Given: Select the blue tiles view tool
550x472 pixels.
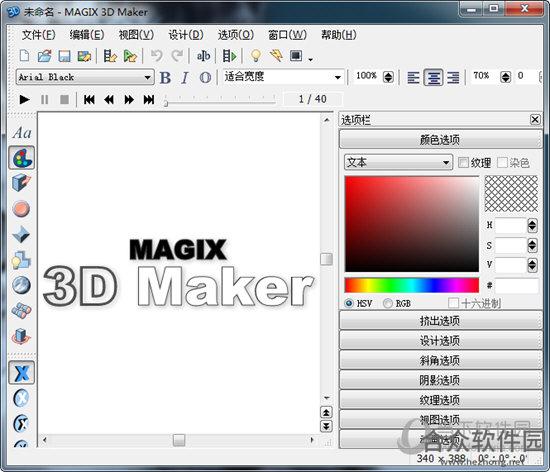Looking at the screenshot, I should [x=21, y=310].
